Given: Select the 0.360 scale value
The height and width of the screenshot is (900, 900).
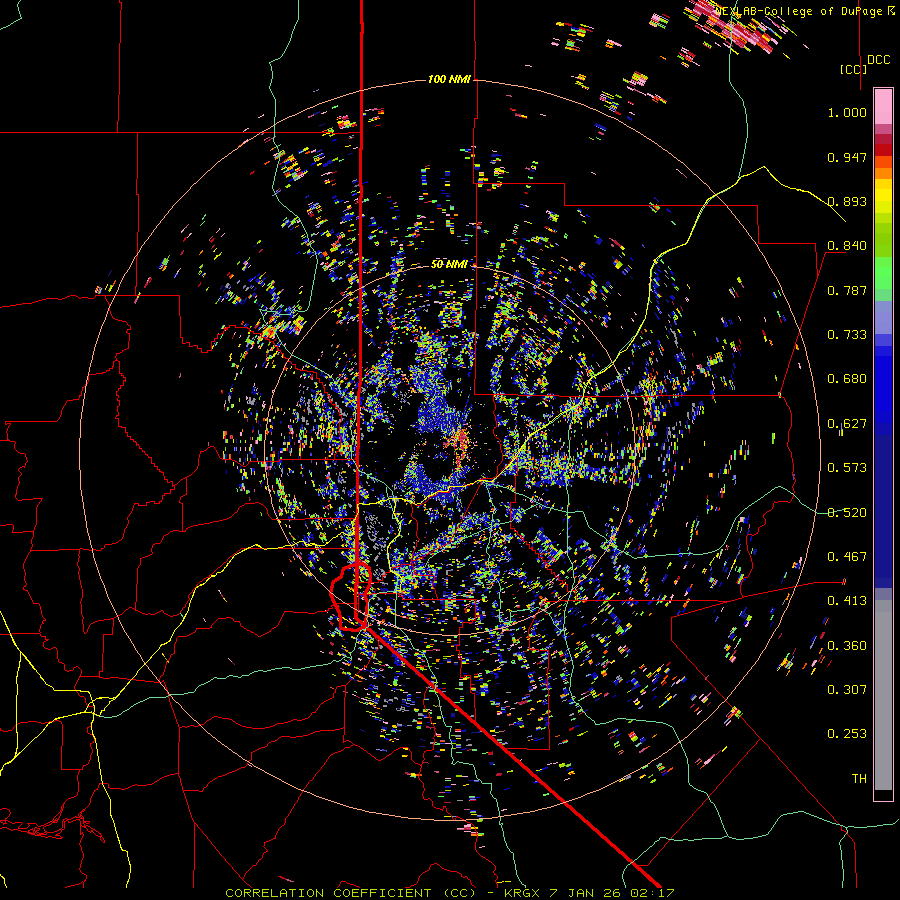Looking at the screenshot, I should point(847,646).
